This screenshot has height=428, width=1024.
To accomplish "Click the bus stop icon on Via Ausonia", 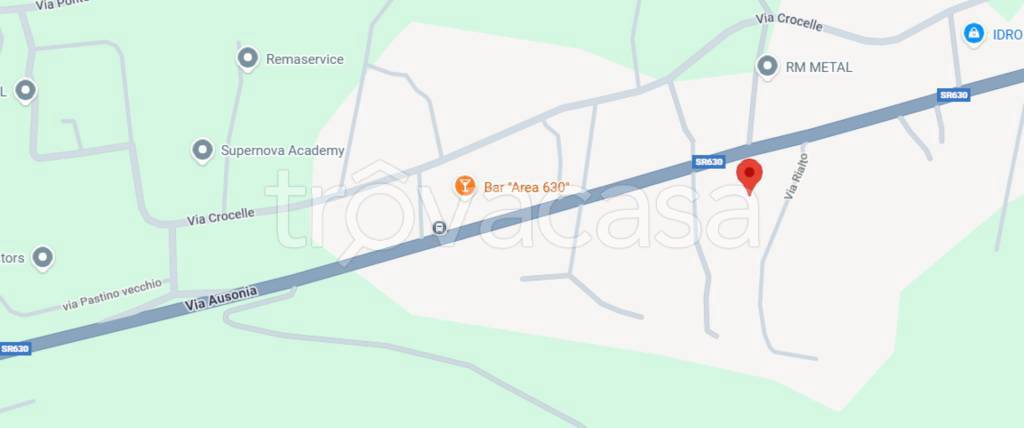I will coord(440,228).
